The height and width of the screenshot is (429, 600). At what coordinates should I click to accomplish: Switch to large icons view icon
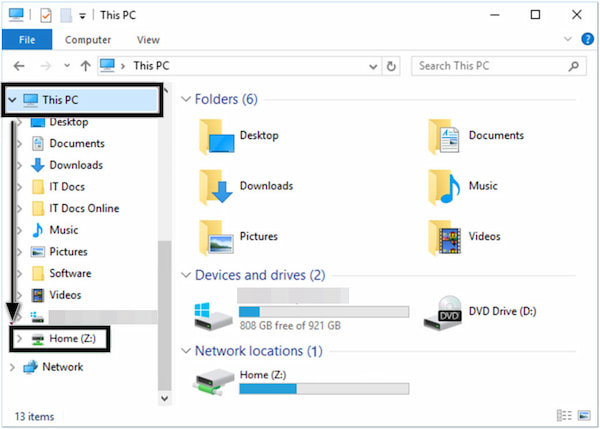(x=584, y=416)
